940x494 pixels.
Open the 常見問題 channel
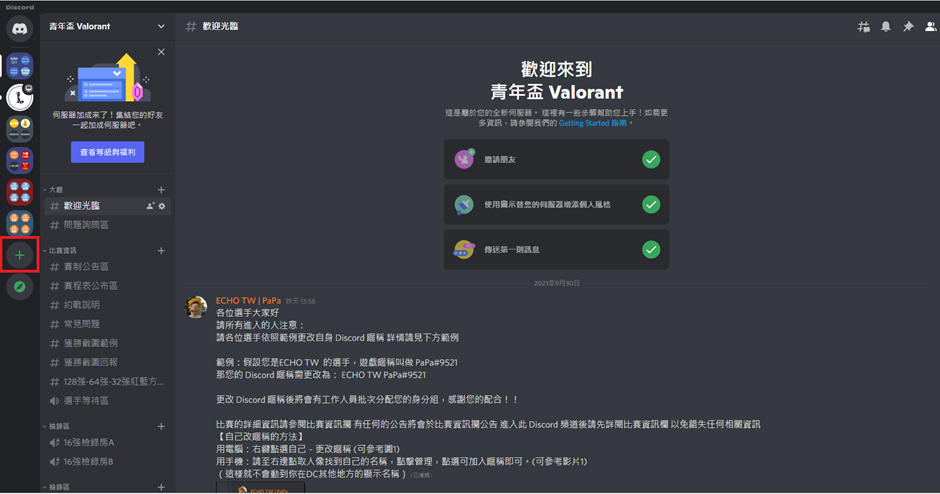[x=108, y=324]
